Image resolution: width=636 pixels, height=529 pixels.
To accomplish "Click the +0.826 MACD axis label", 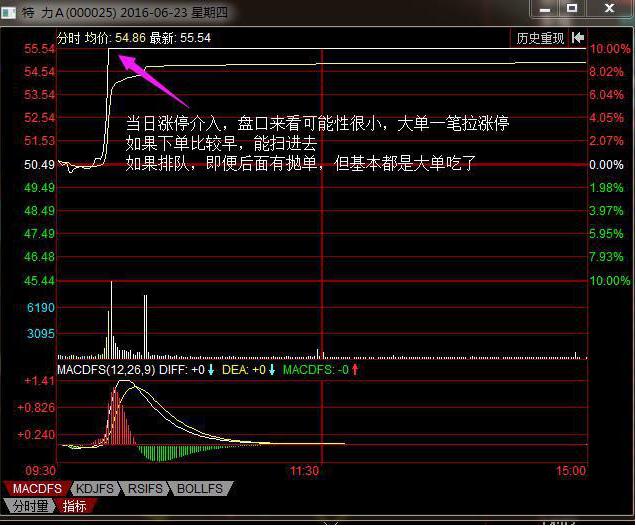I will click(36, 408).
